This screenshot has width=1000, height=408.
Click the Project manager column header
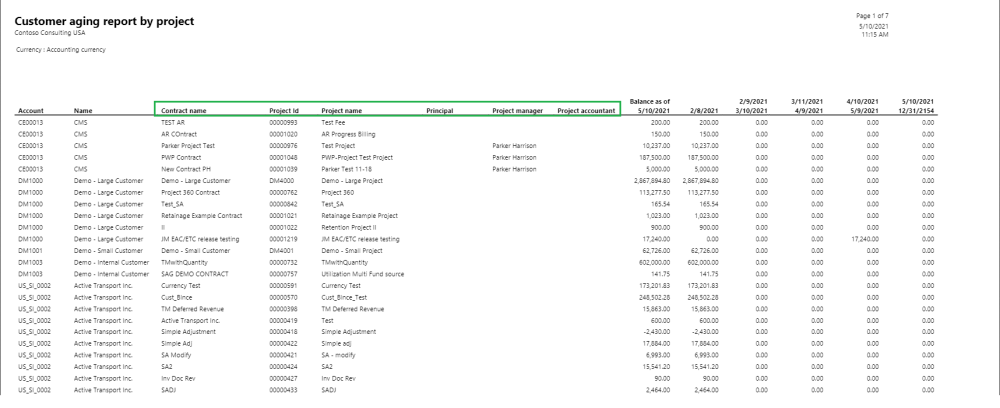[x=517, y=109]
